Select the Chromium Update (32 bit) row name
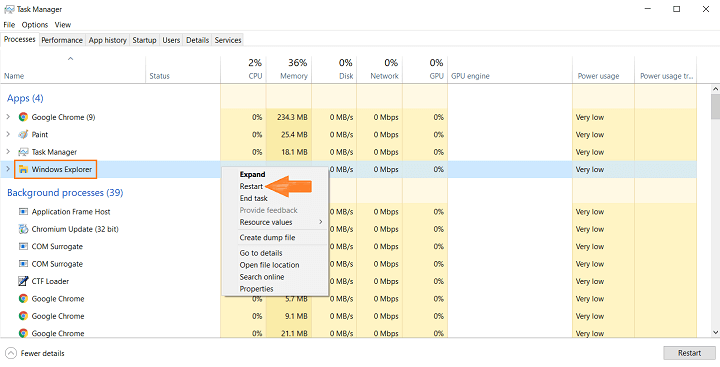The width and height of the screenshot is (720, 367). pyautogui.click(x=75, y=229)
